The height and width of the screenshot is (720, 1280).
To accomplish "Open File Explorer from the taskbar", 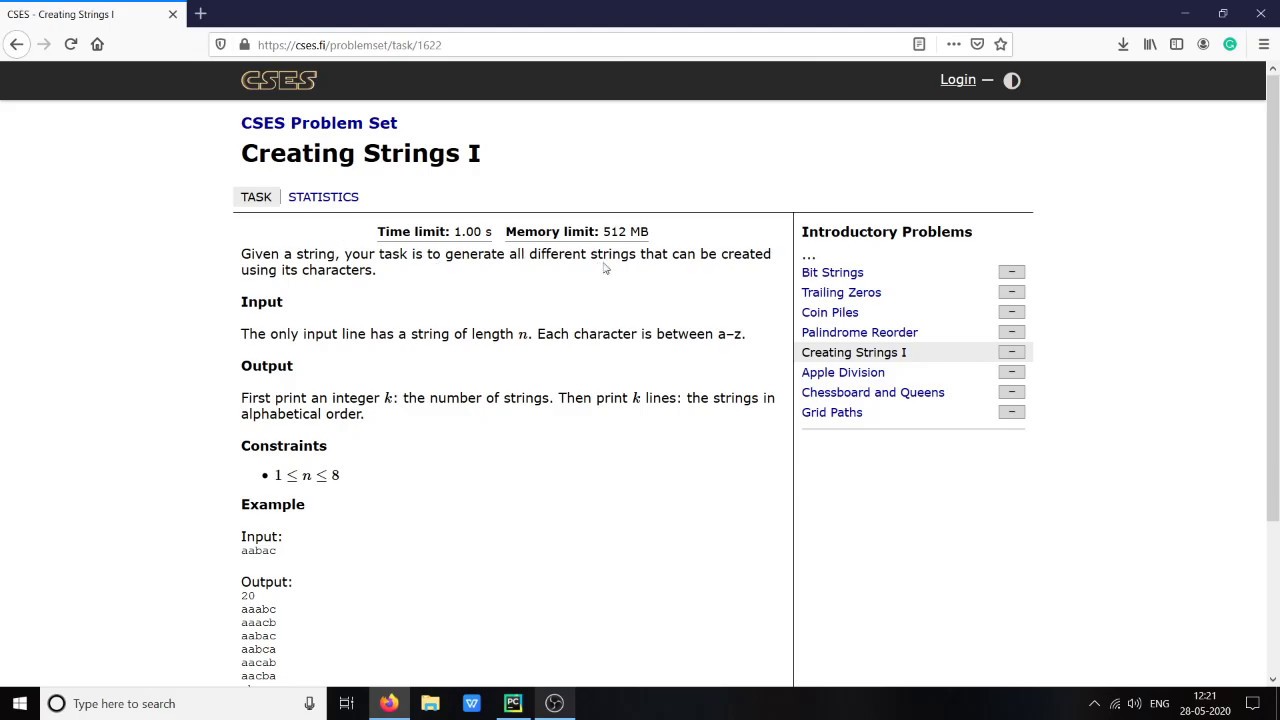I will 430,703.
